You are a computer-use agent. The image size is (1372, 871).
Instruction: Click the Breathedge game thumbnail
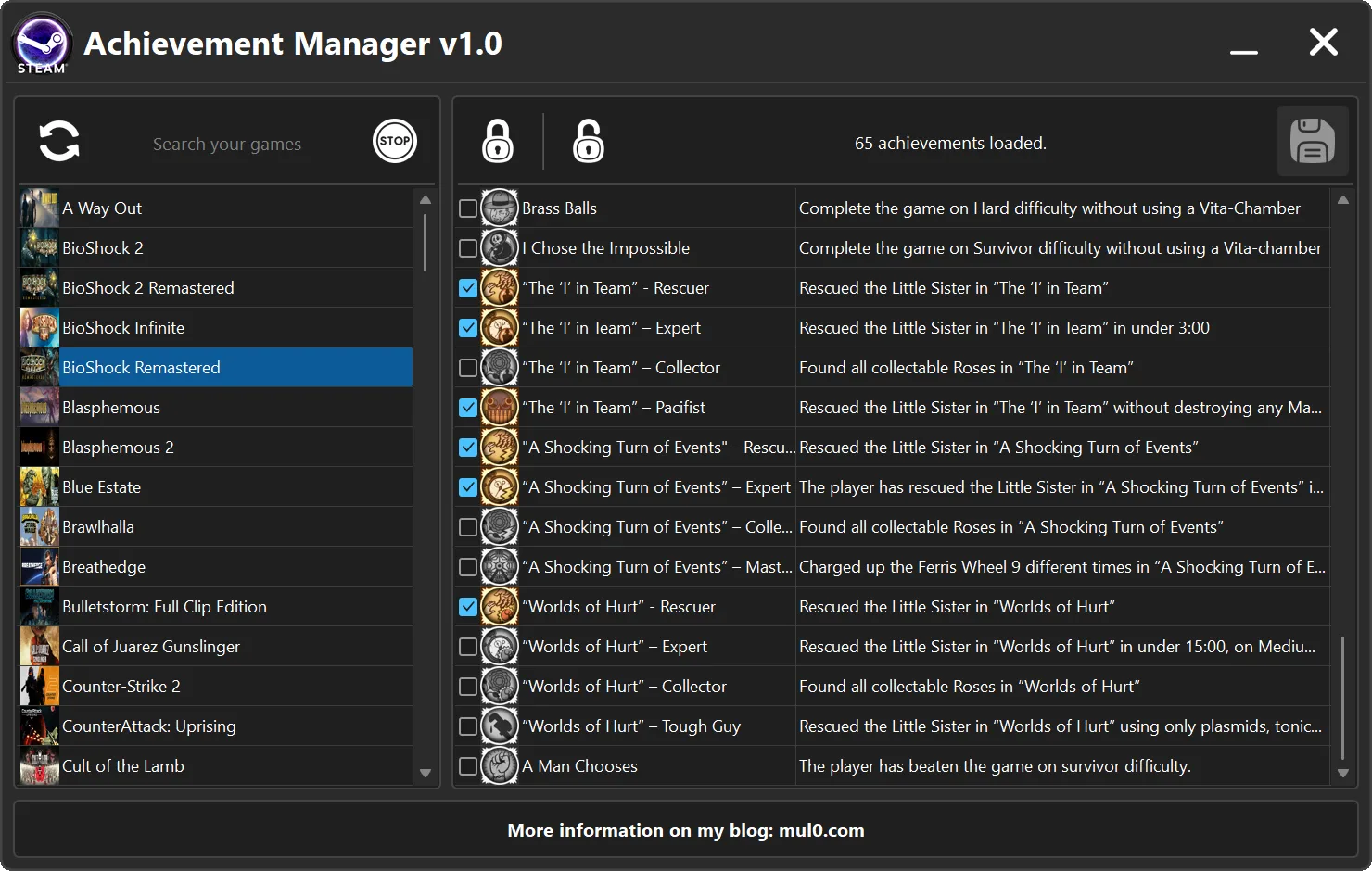click(x=40, y=567)
